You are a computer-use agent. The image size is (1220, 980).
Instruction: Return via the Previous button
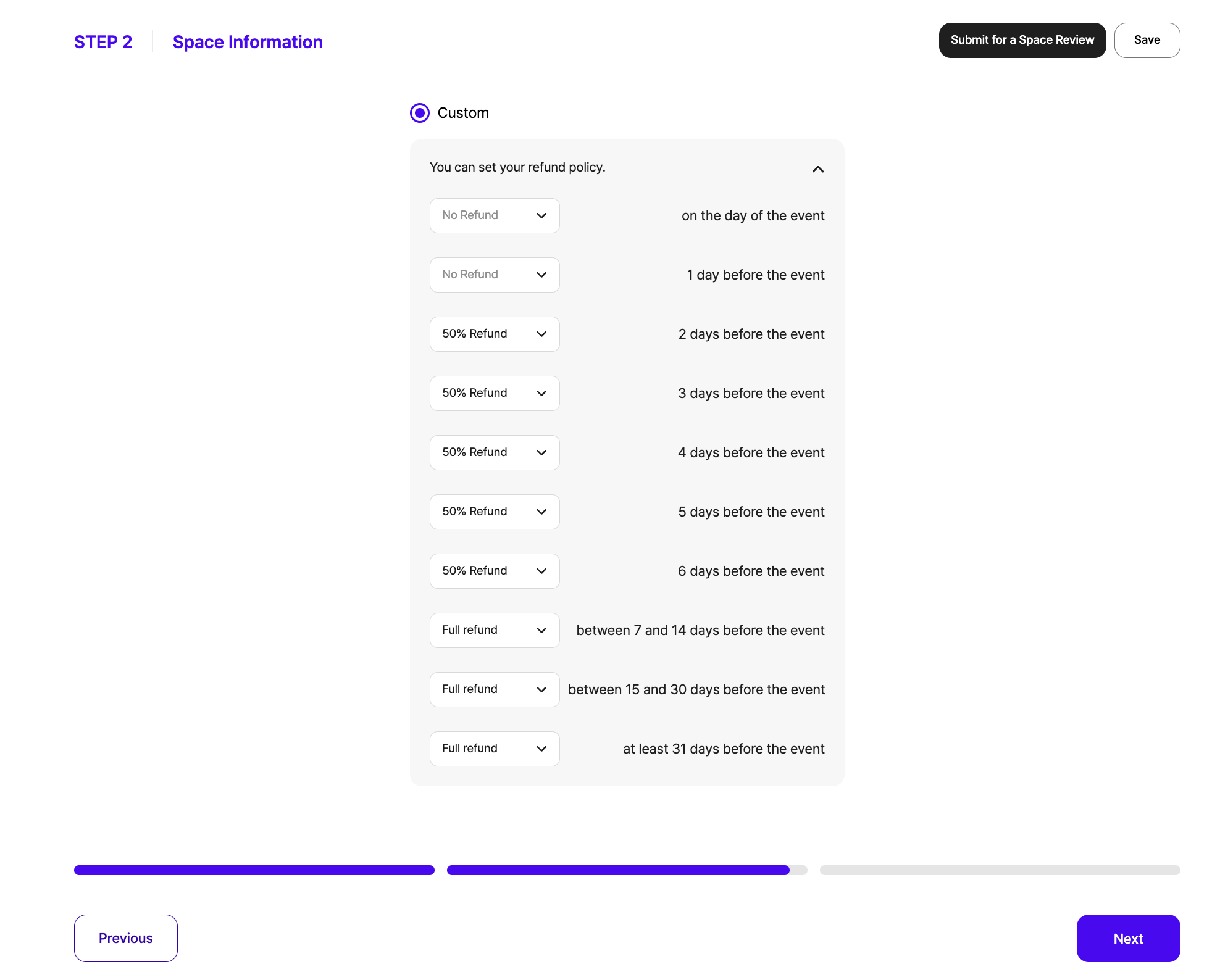126,938
